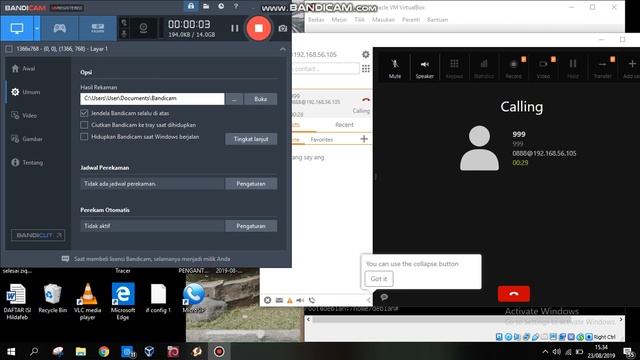Enable Hidupkan Bandicam saat Windows berjalan
The image size is (640, 360).
(84, 137)
